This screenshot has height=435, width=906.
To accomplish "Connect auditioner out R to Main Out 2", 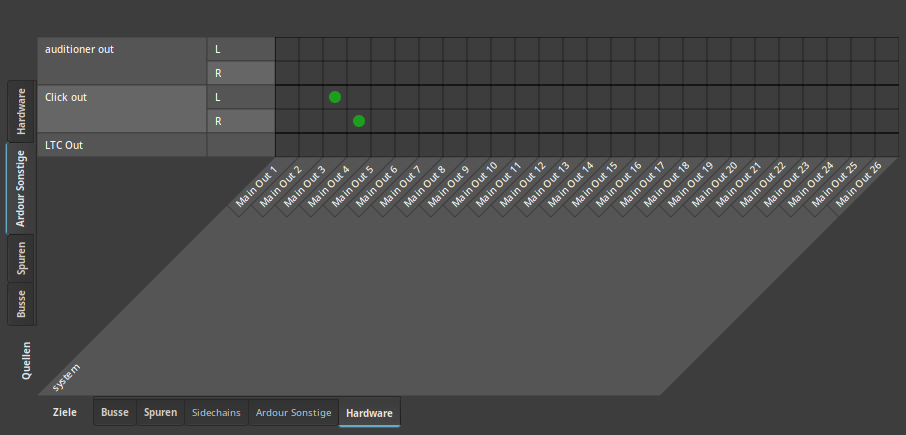I will [x=311, y=73].
